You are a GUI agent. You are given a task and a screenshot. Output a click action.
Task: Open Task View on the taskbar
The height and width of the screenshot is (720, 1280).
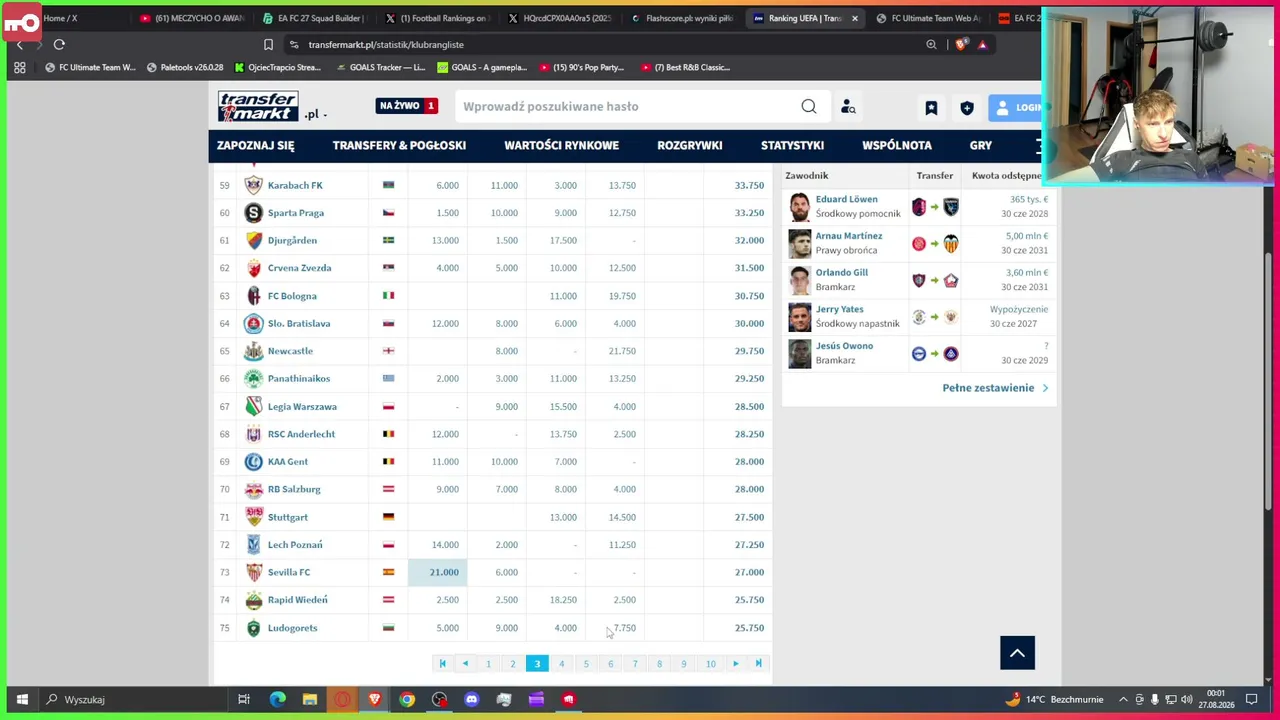[x=244, y=699]
